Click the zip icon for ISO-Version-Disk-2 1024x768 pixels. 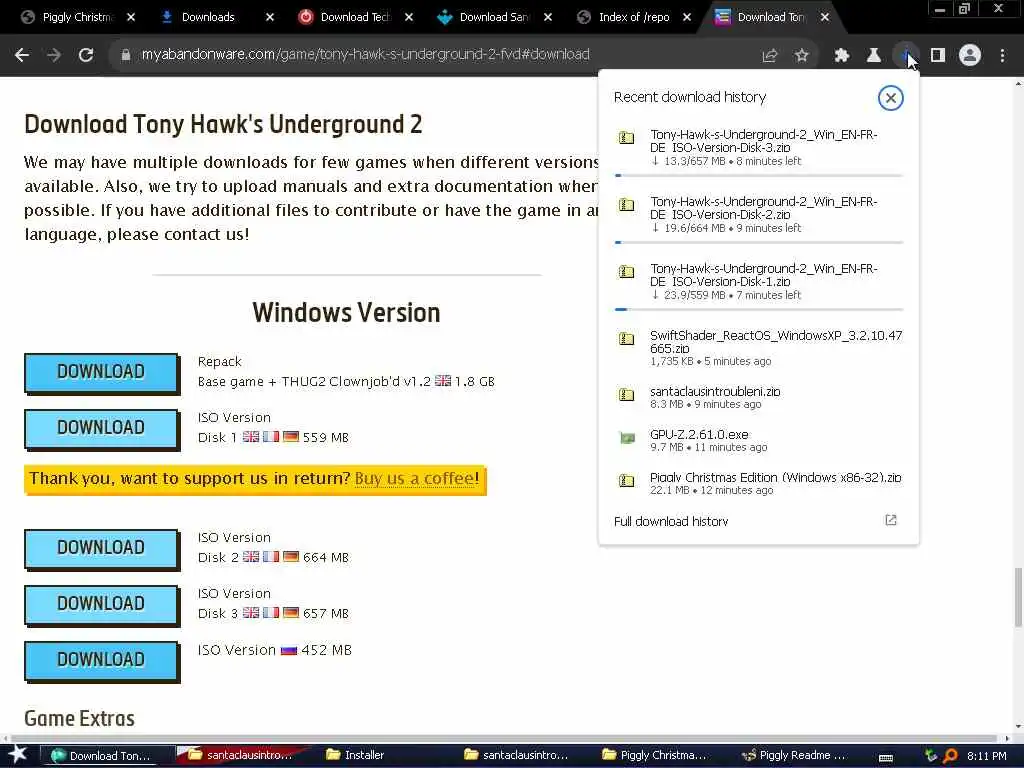click(626, 205)
